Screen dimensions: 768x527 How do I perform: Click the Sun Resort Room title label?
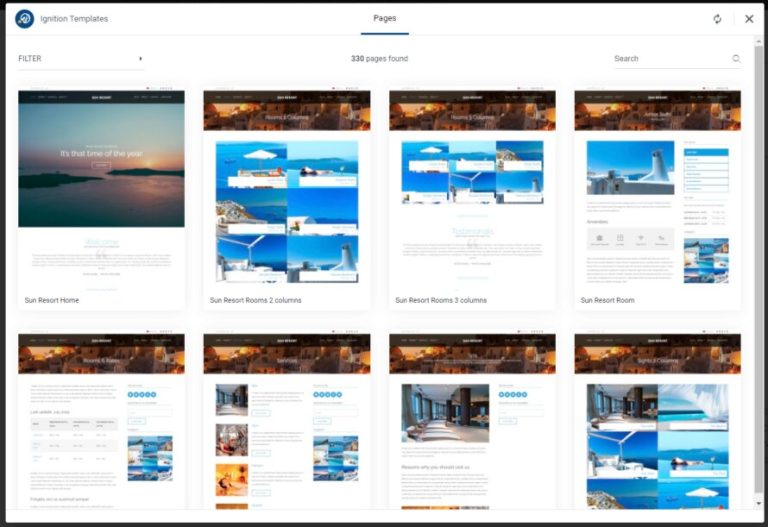[607, 300]
